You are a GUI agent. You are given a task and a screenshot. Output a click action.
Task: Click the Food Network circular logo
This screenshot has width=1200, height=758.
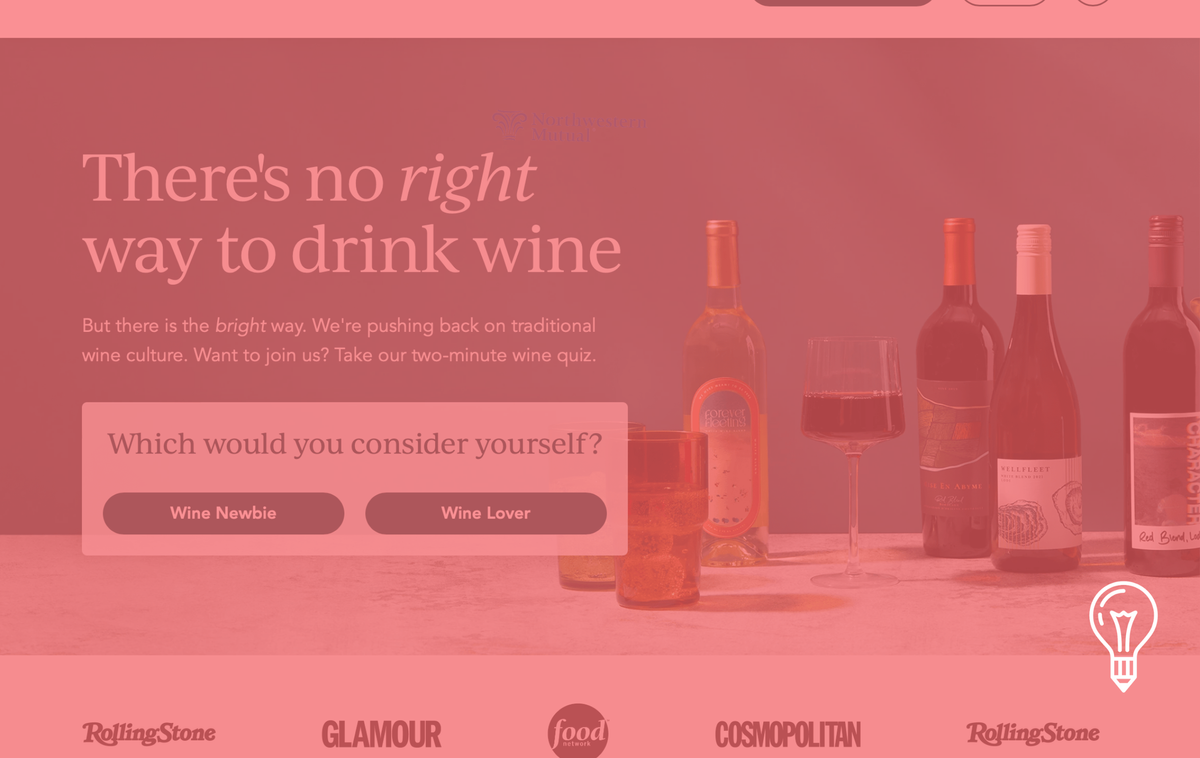click(578, 732)
